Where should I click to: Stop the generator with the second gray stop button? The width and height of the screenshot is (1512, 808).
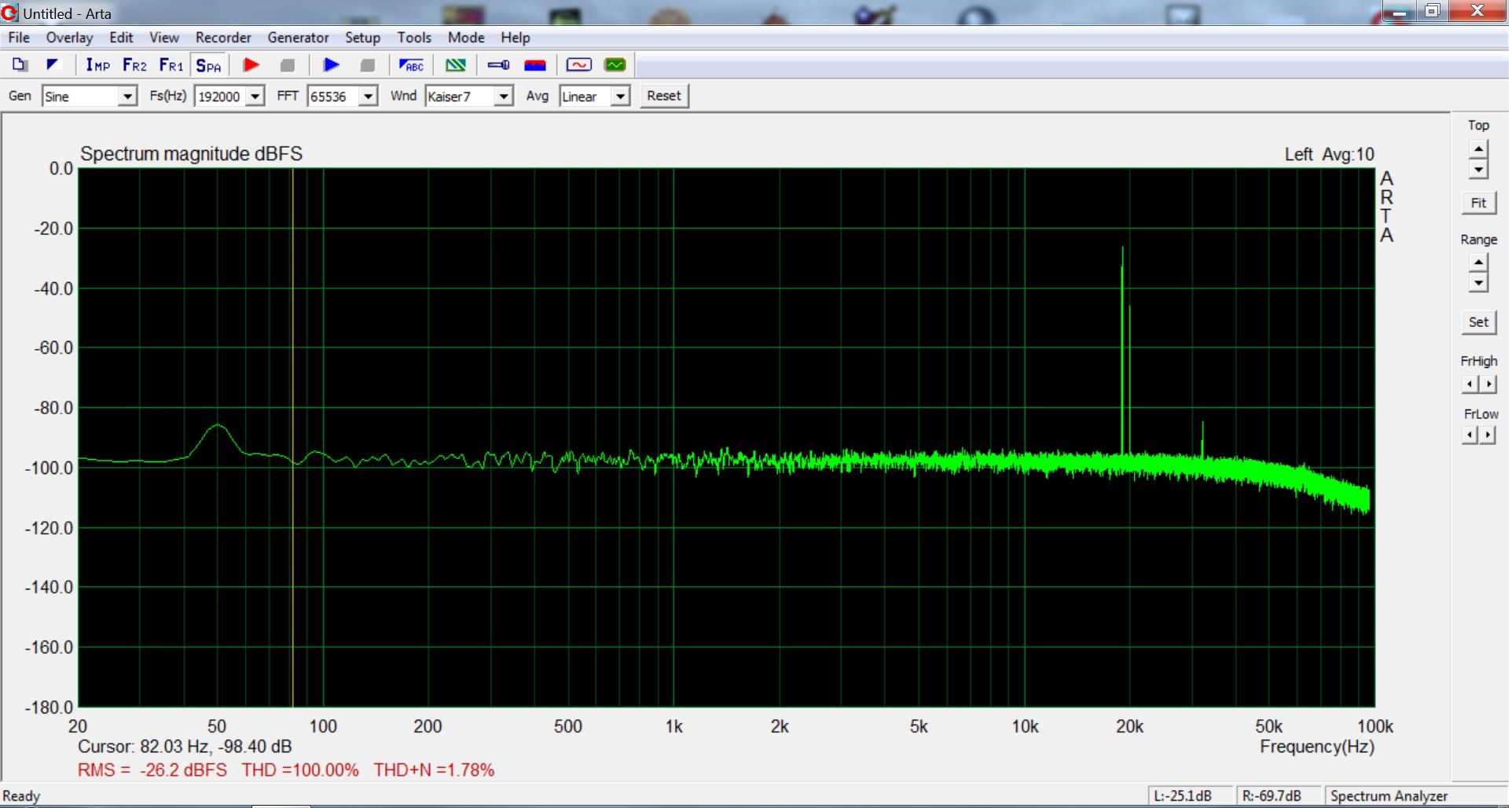(368, 65)
